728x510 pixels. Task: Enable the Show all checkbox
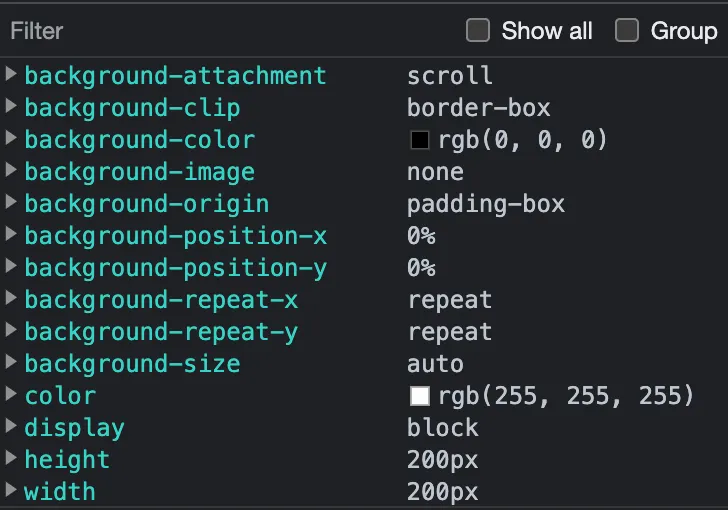478,31
